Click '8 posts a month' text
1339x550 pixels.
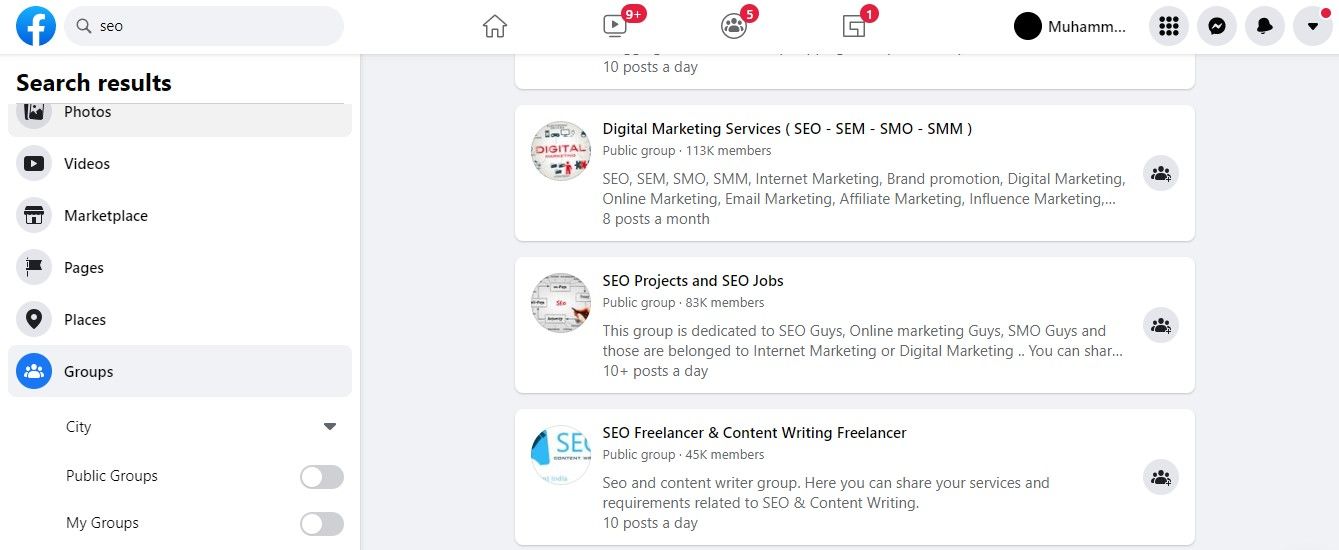656,219
